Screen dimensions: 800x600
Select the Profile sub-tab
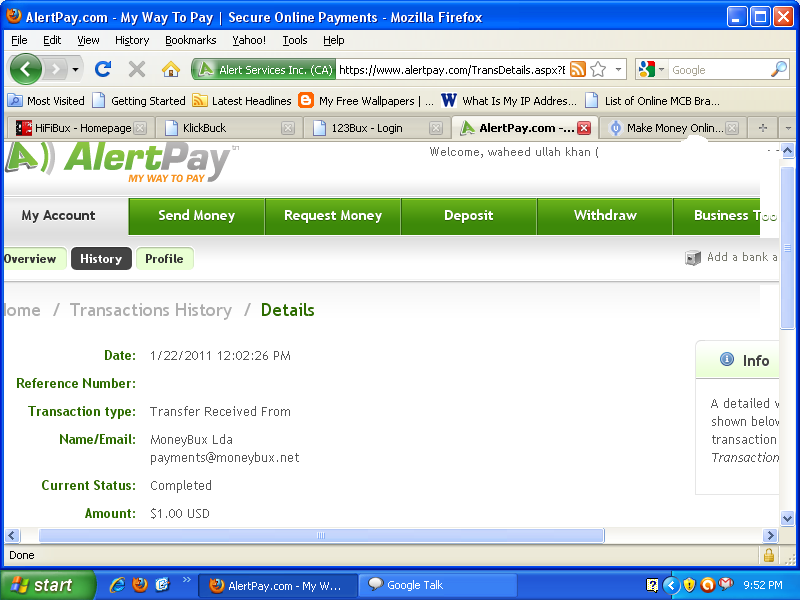click(x=164, y=259)
